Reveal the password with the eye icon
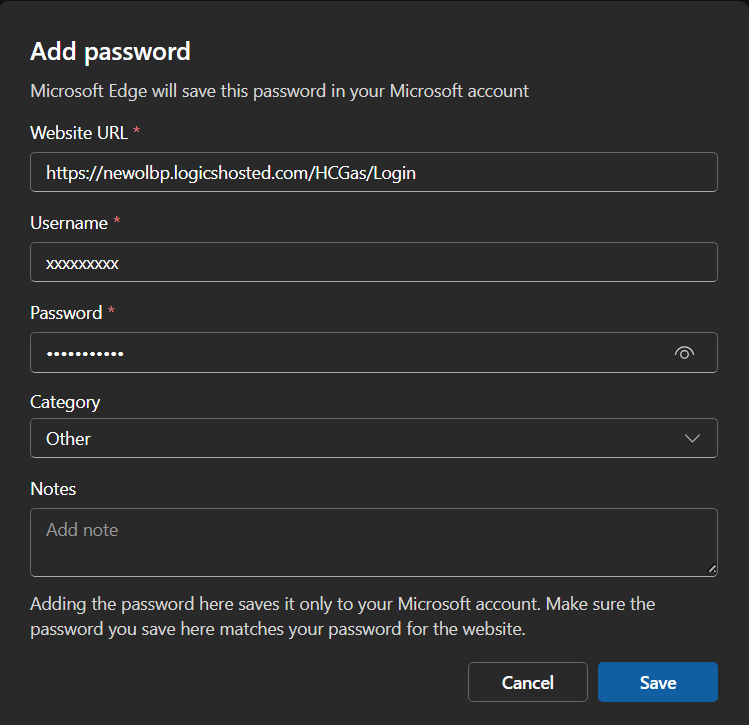Viewport: 749px width, 725px height. pyautogui.click(x=684, y=353)
